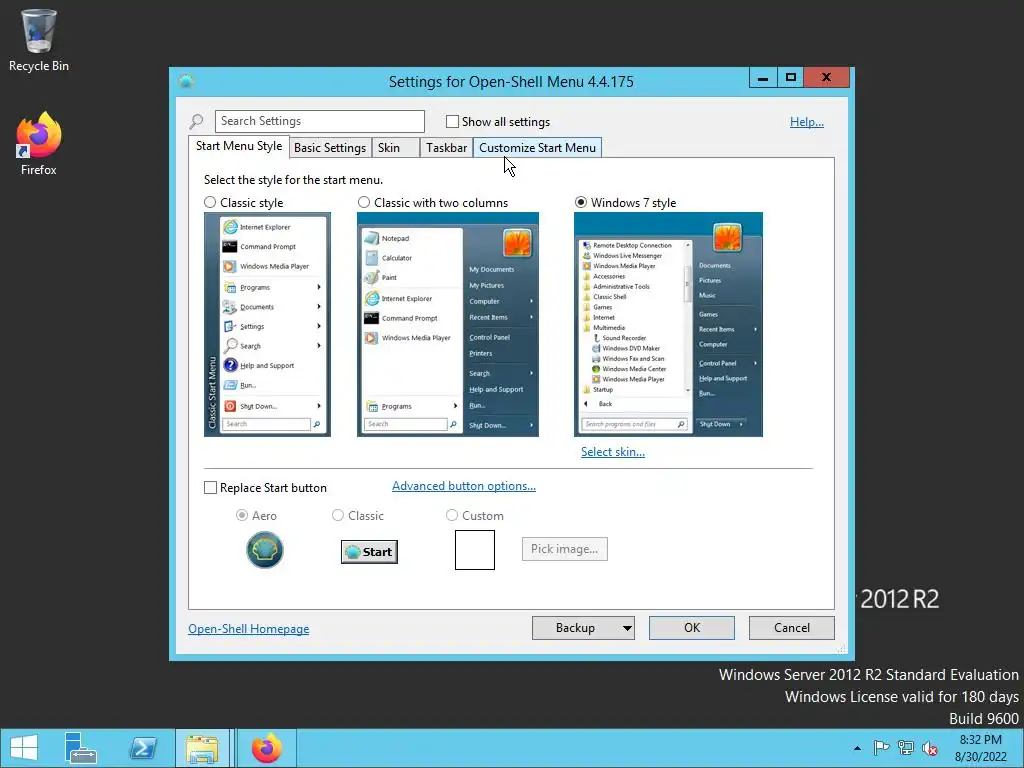Click the empty Custom image preview box
The width and height of the screenshot is (1024, 768).
coord(475,550)
